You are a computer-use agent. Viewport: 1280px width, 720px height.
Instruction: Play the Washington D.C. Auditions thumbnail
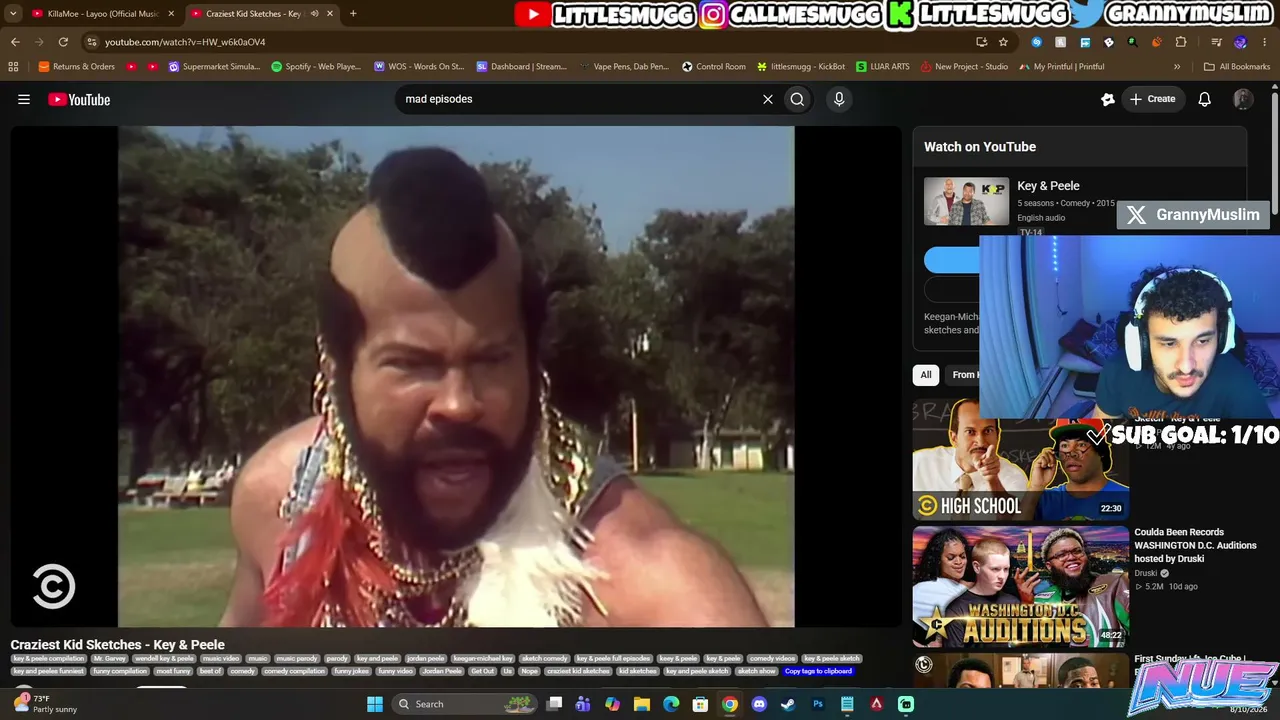(1020, 587)
